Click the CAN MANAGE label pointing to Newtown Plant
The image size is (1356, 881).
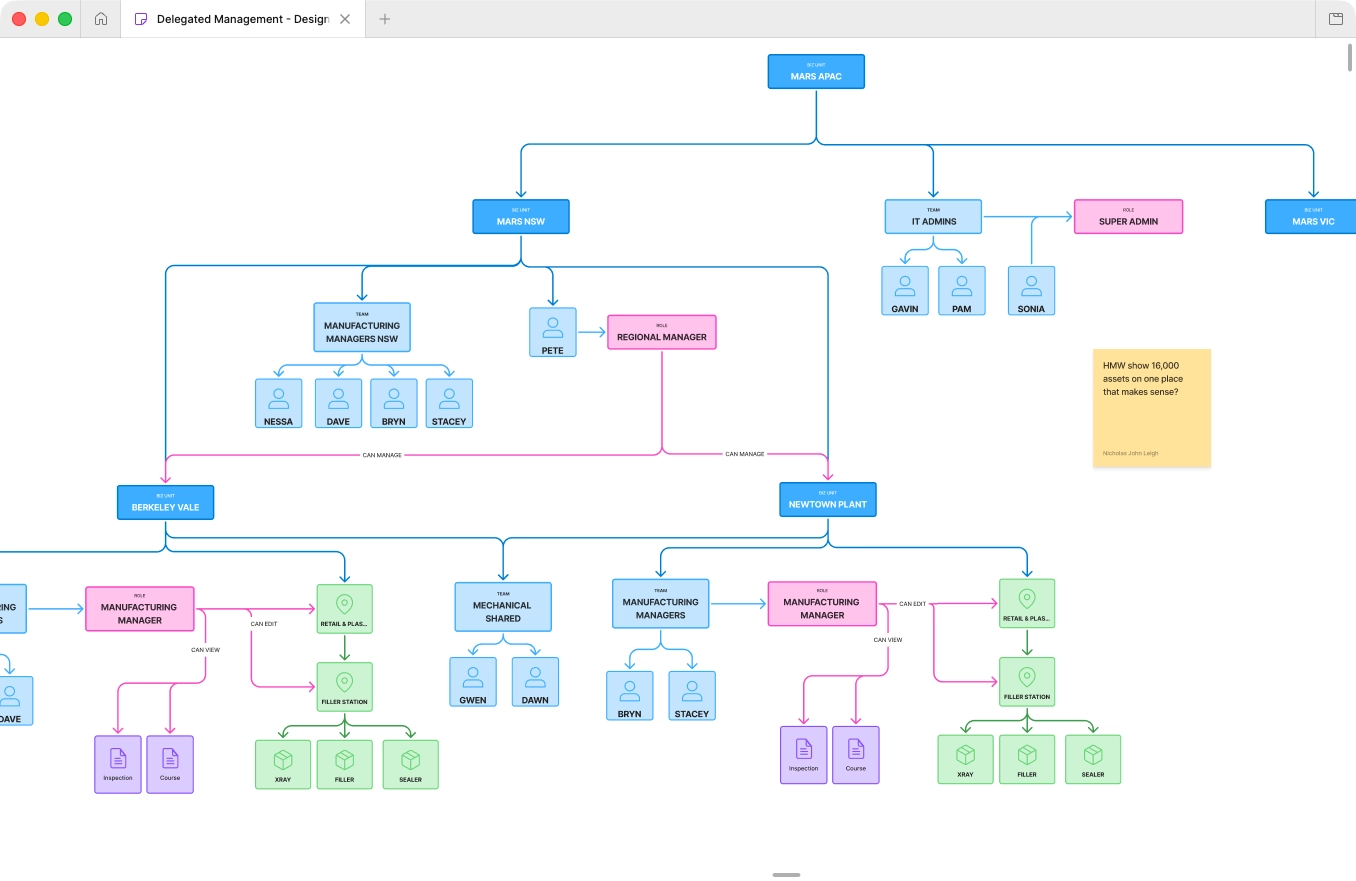pos(744,454)
